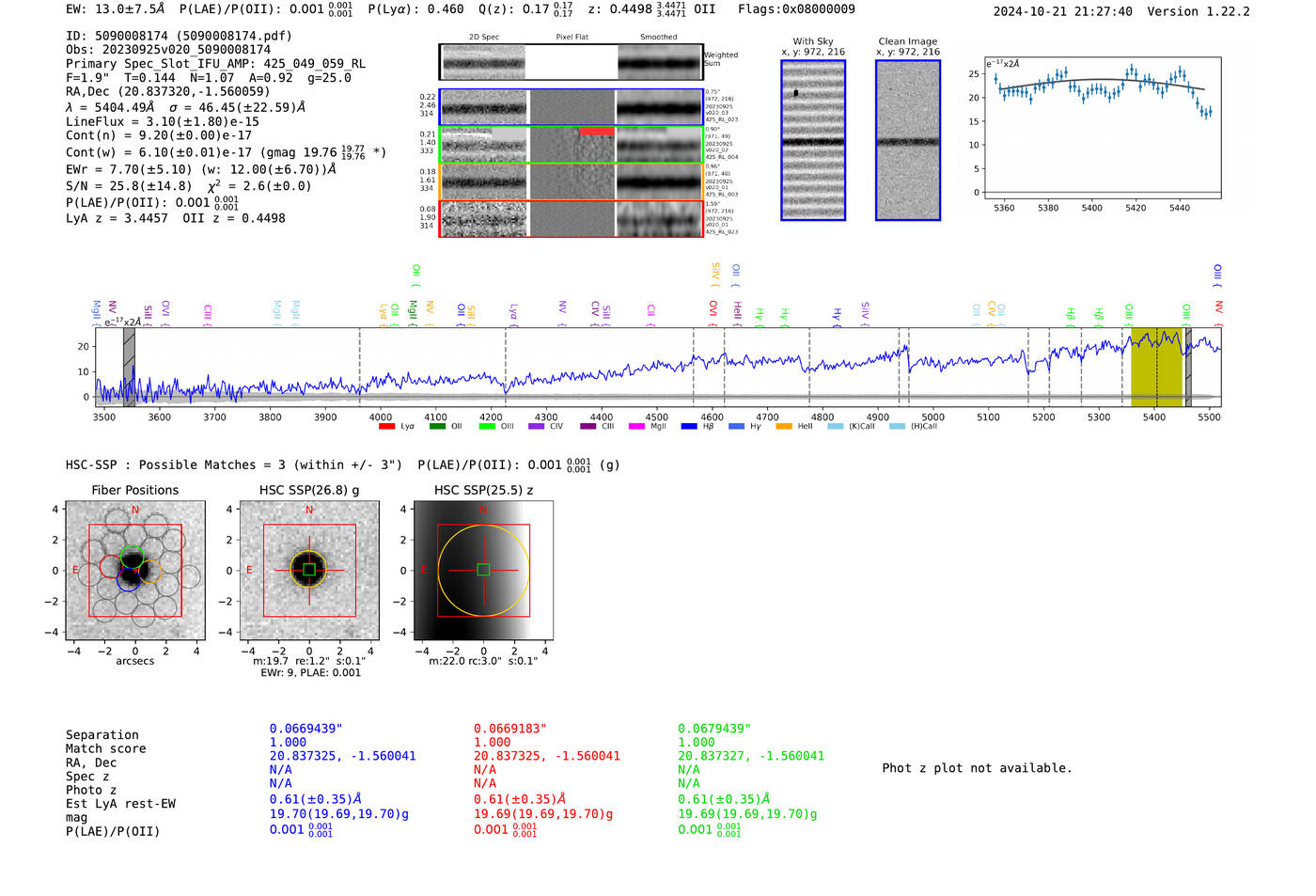This screenshot has width=1316, height=896.
Task: Click the m:22.0 rc:3.0" s:0.1" caption
Action: (483, 661)
